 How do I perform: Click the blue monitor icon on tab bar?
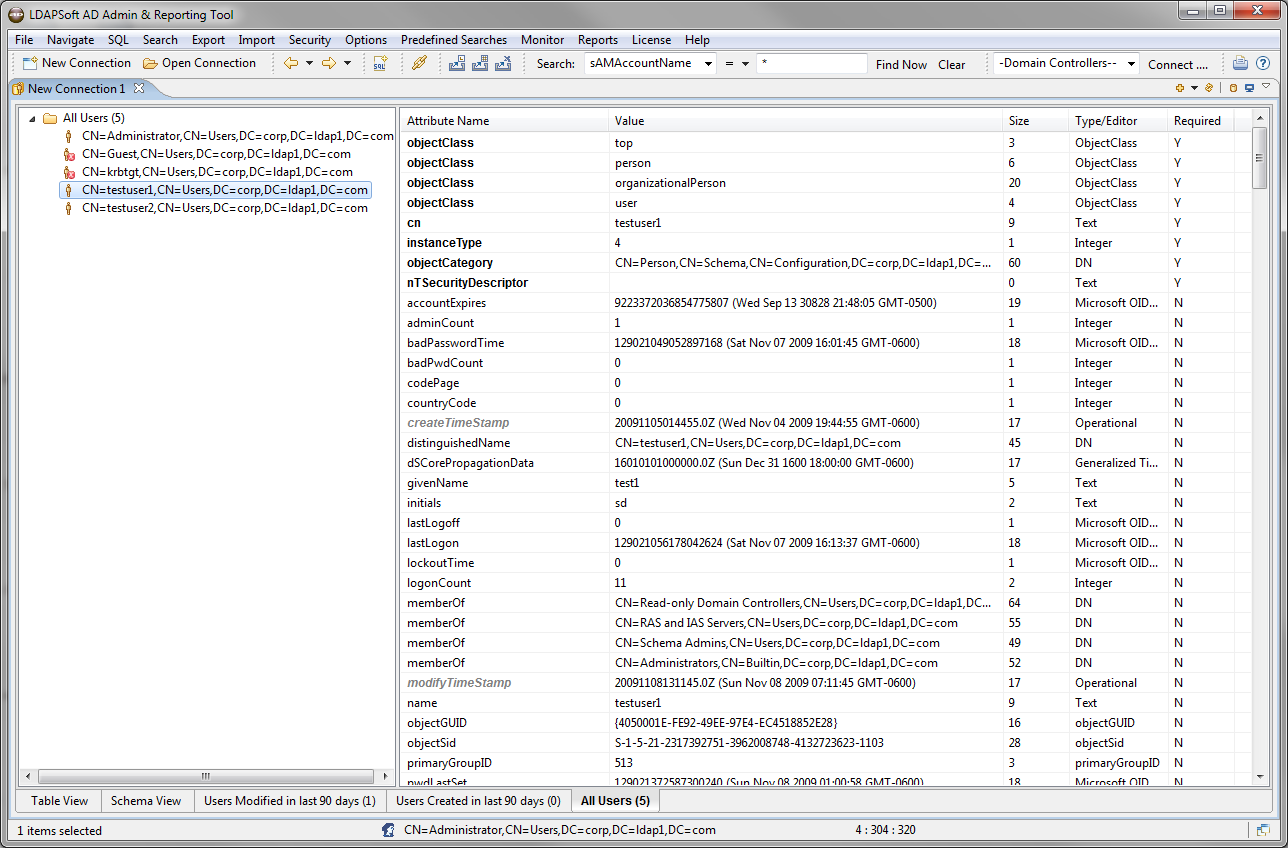point(1249,88)
